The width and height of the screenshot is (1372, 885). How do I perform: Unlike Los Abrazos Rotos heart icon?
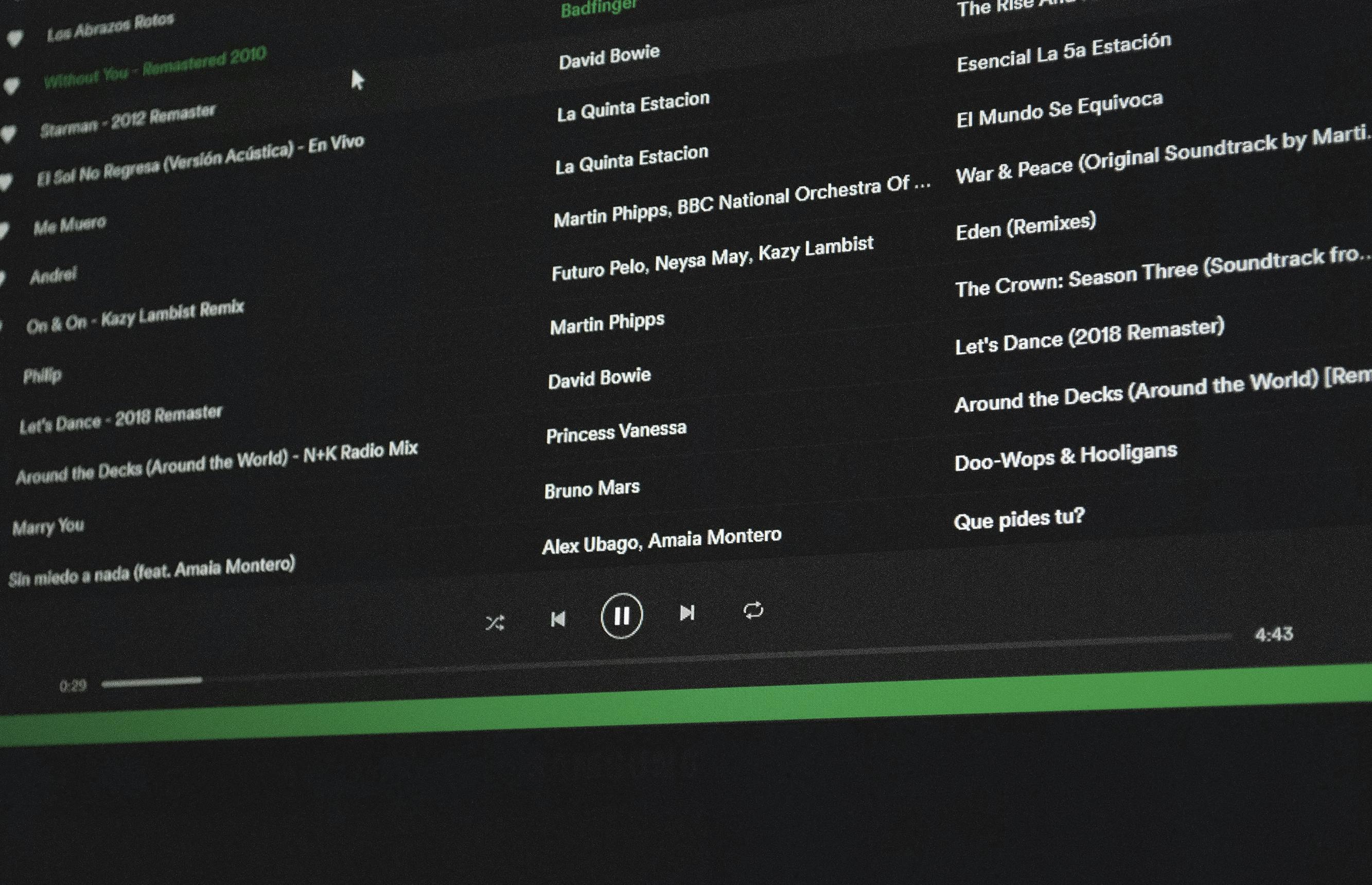tap(15, 39)
